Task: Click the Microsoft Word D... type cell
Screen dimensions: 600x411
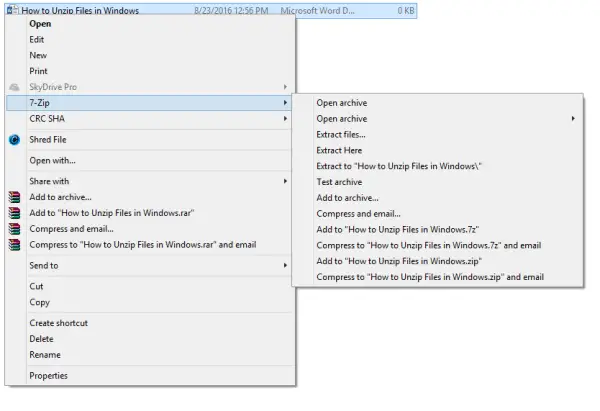Action: [318, 11]
